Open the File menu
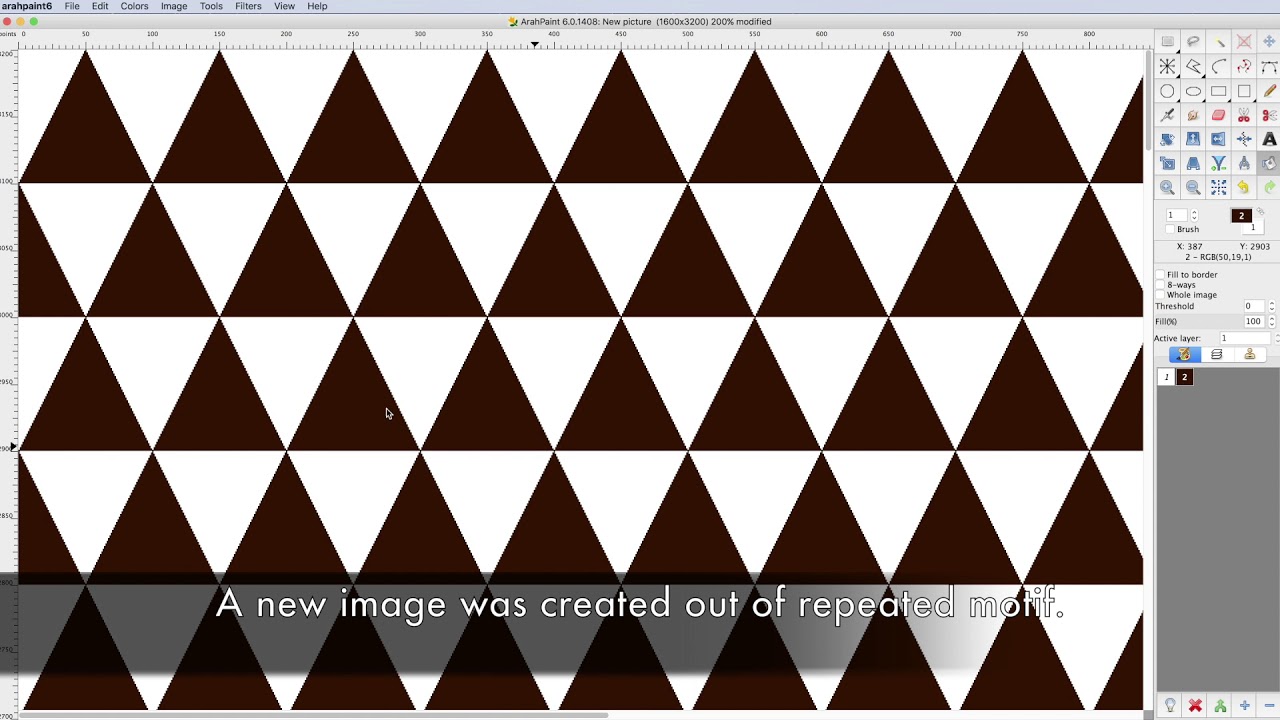The image size is (1280, 720). tap(72, 6)
